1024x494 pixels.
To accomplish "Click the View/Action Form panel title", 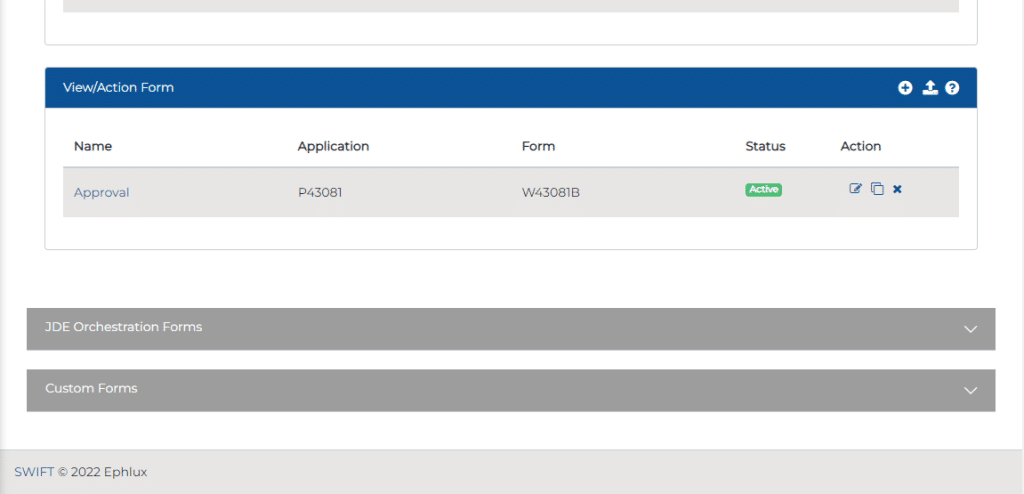I will pos(118,88).
